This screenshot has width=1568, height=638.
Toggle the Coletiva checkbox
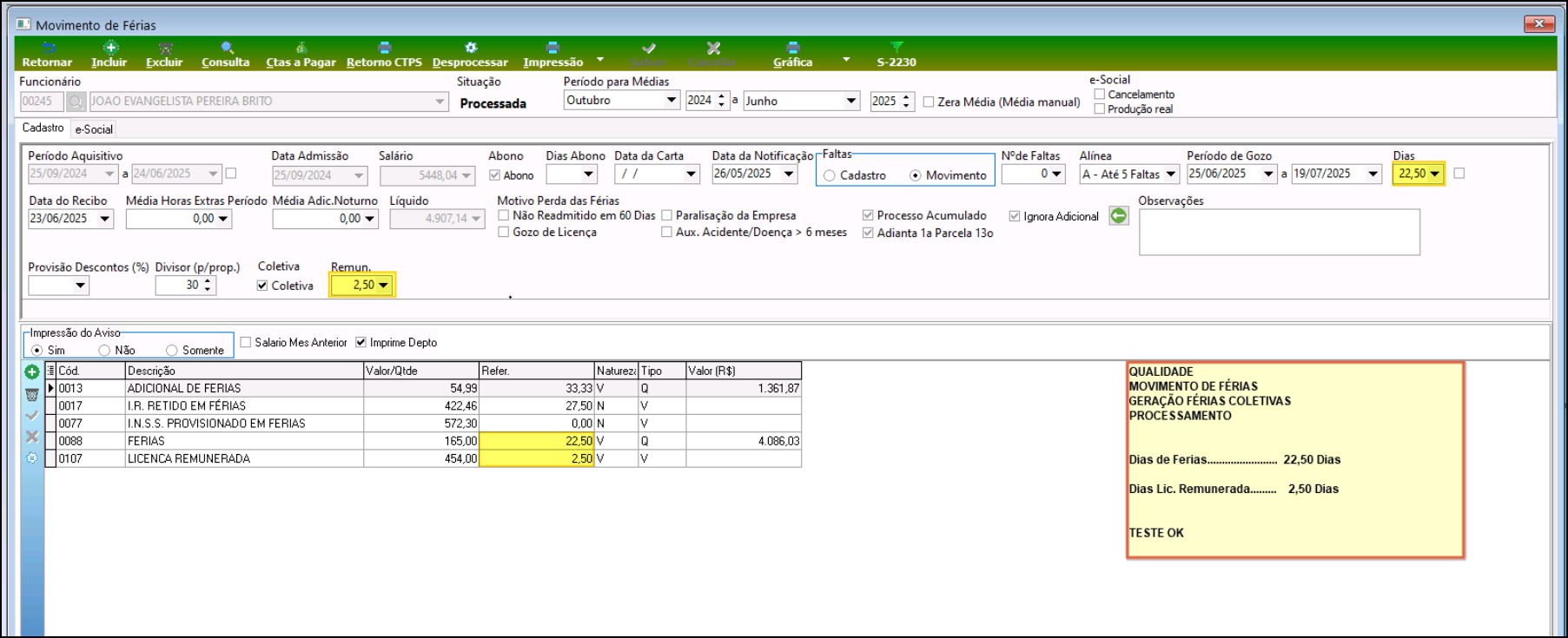[x=262, y=286]
